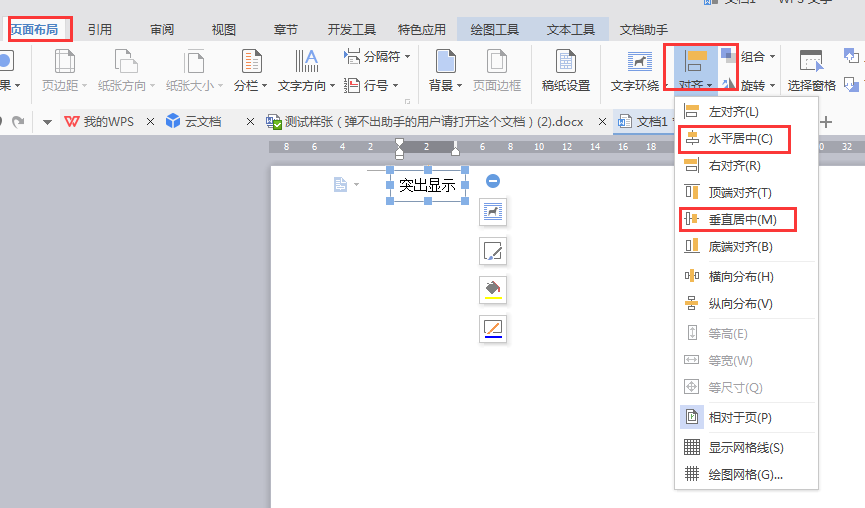
Task: Click the layout options floating button
Action: [493, 211]
